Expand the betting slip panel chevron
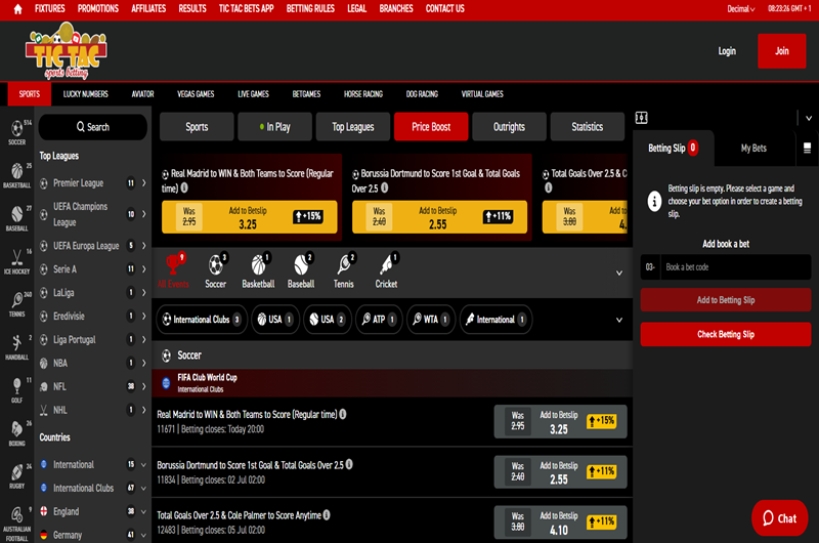The height and width of the screenshot is (543, 819). pos(809,119)
